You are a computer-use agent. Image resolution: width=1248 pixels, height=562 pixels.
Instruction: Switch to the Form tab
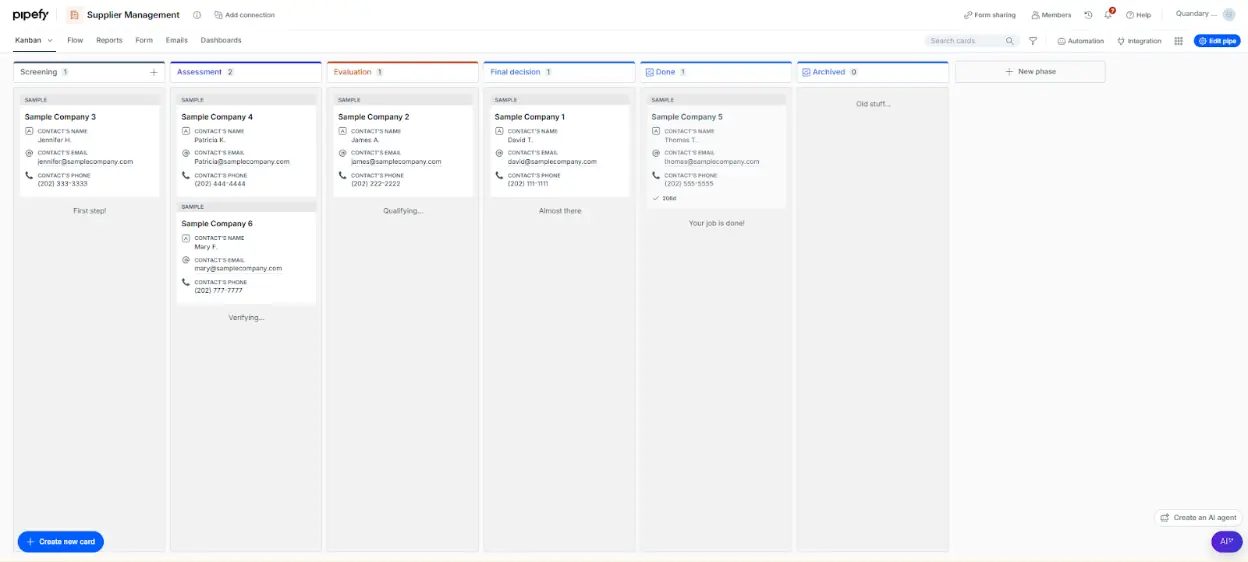tap(144, 40)
